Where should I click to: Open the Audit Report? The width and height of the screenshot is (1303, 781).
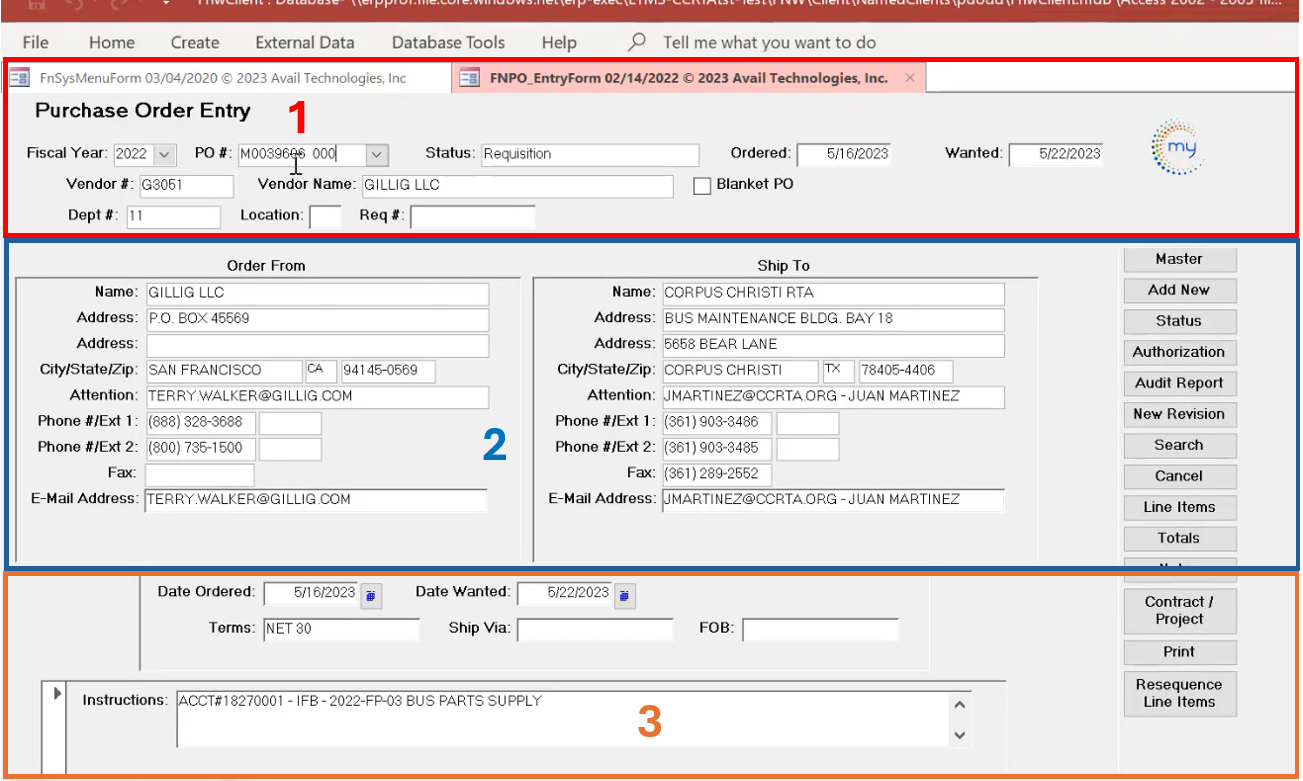click(1179, 383)
